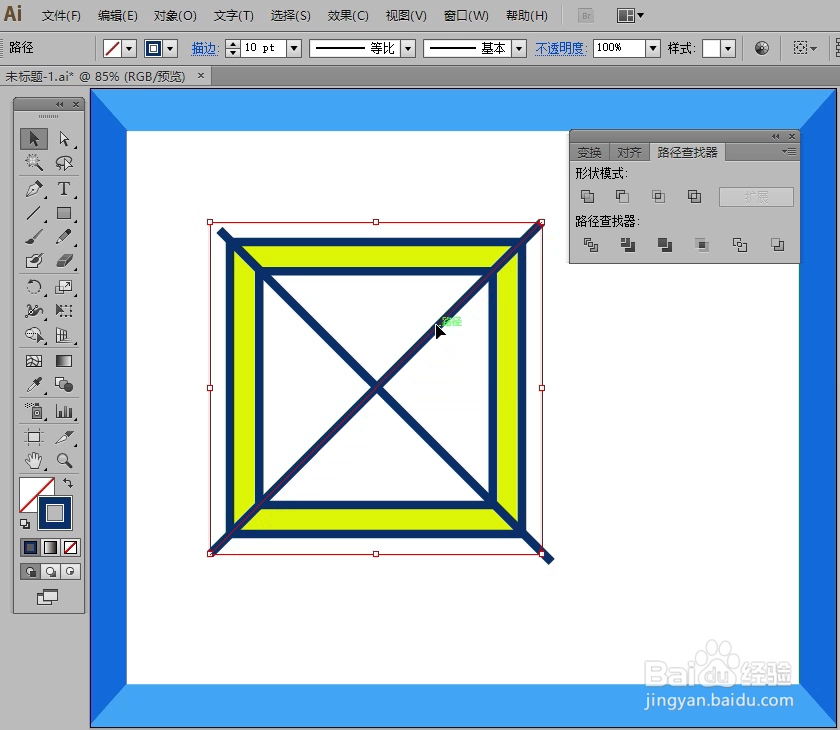Enable Draw Behind mode
Screen dimensions: 840x730
coord(50,571)
